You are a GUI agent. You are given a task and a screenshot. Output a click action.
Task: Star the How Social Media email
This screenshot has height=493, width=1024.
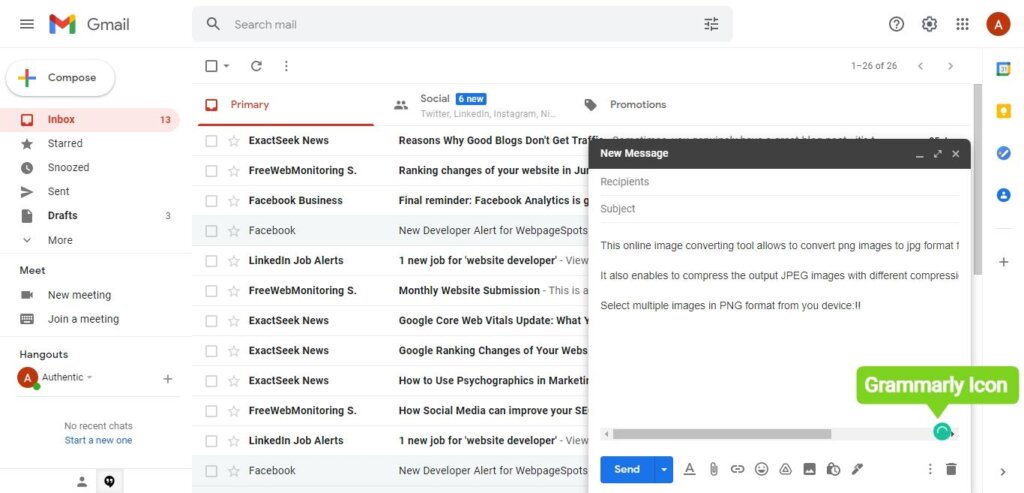[x=234, y=411]
